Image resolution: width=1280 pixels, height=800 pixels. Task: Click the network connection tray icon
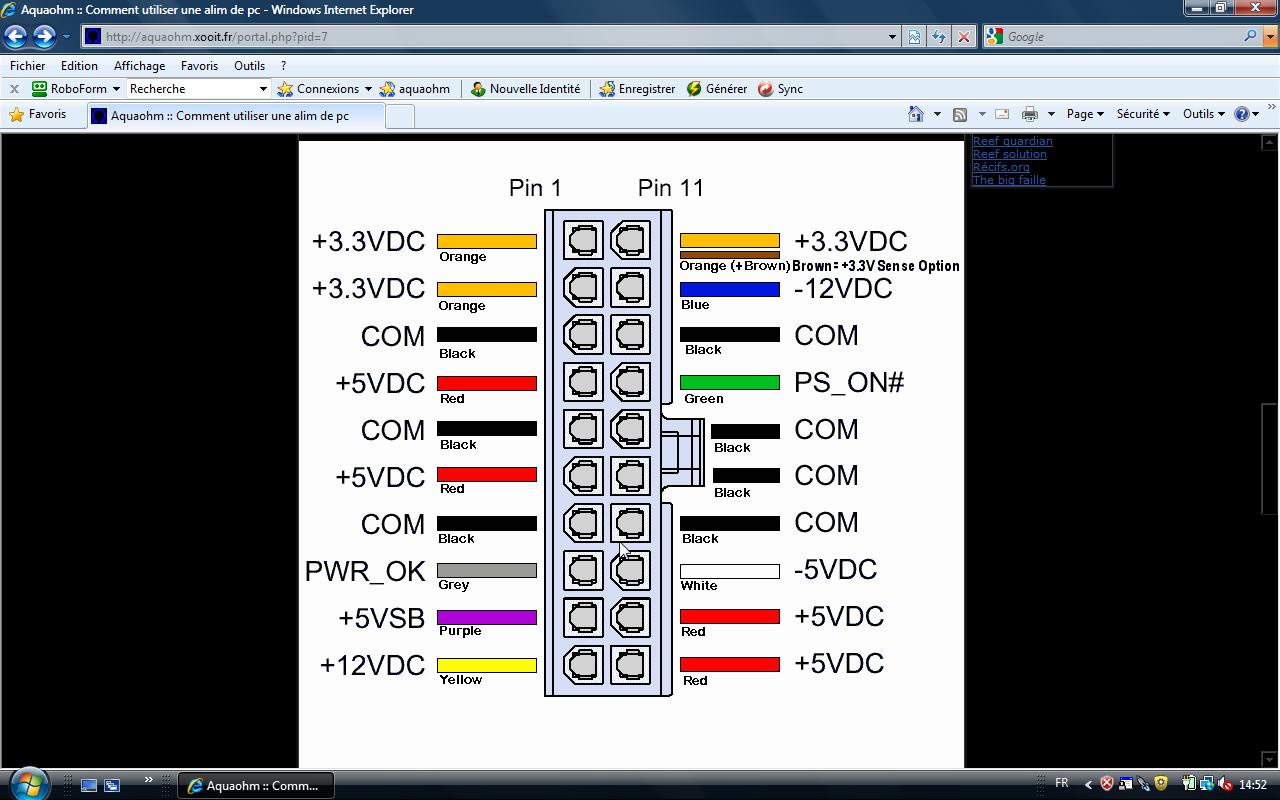1207,785
